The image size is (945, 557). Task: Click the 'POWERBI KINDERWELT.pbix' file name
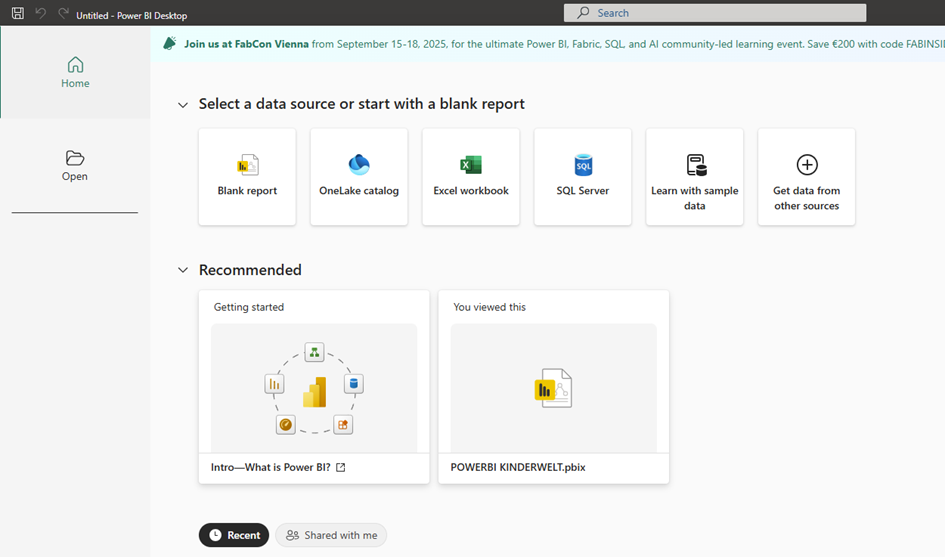click(x=518, y=467)
